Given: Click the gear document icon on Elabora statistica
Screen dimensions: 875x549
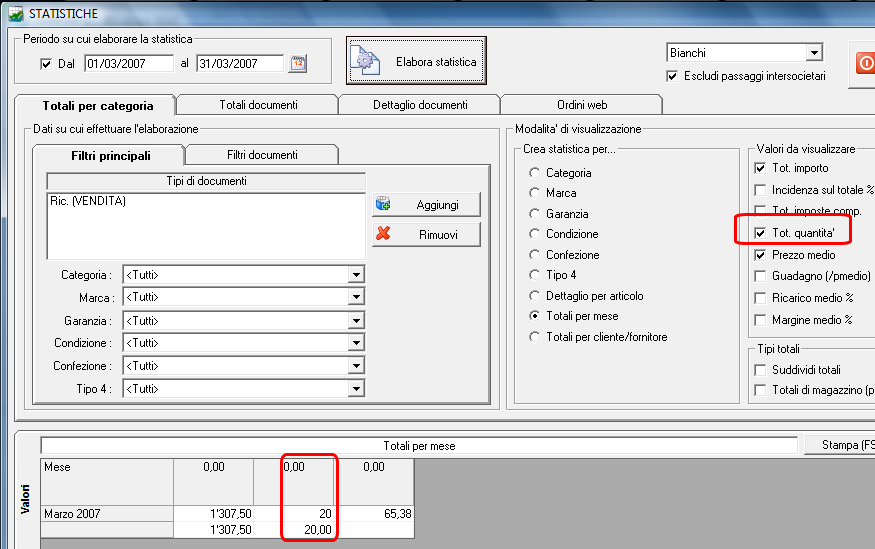Looking at the screenshot, I should (365, 61).
